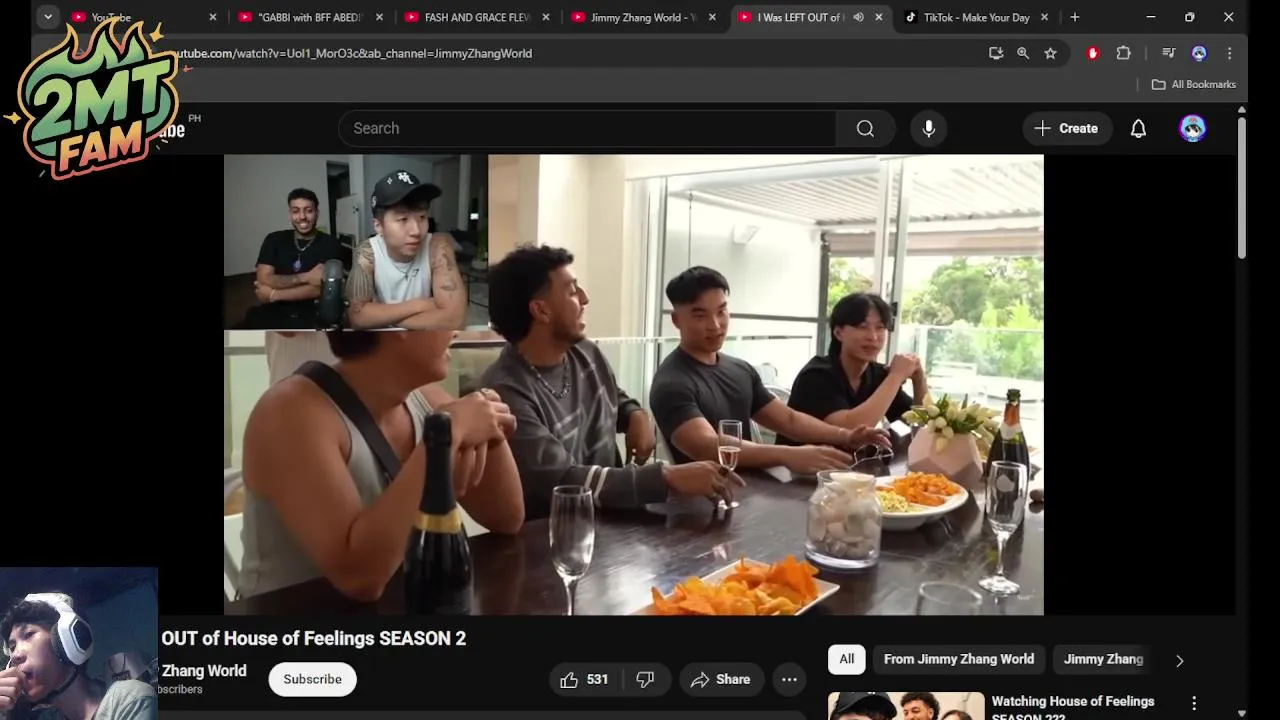Open YouTube notifications bell

point(1138,128)
